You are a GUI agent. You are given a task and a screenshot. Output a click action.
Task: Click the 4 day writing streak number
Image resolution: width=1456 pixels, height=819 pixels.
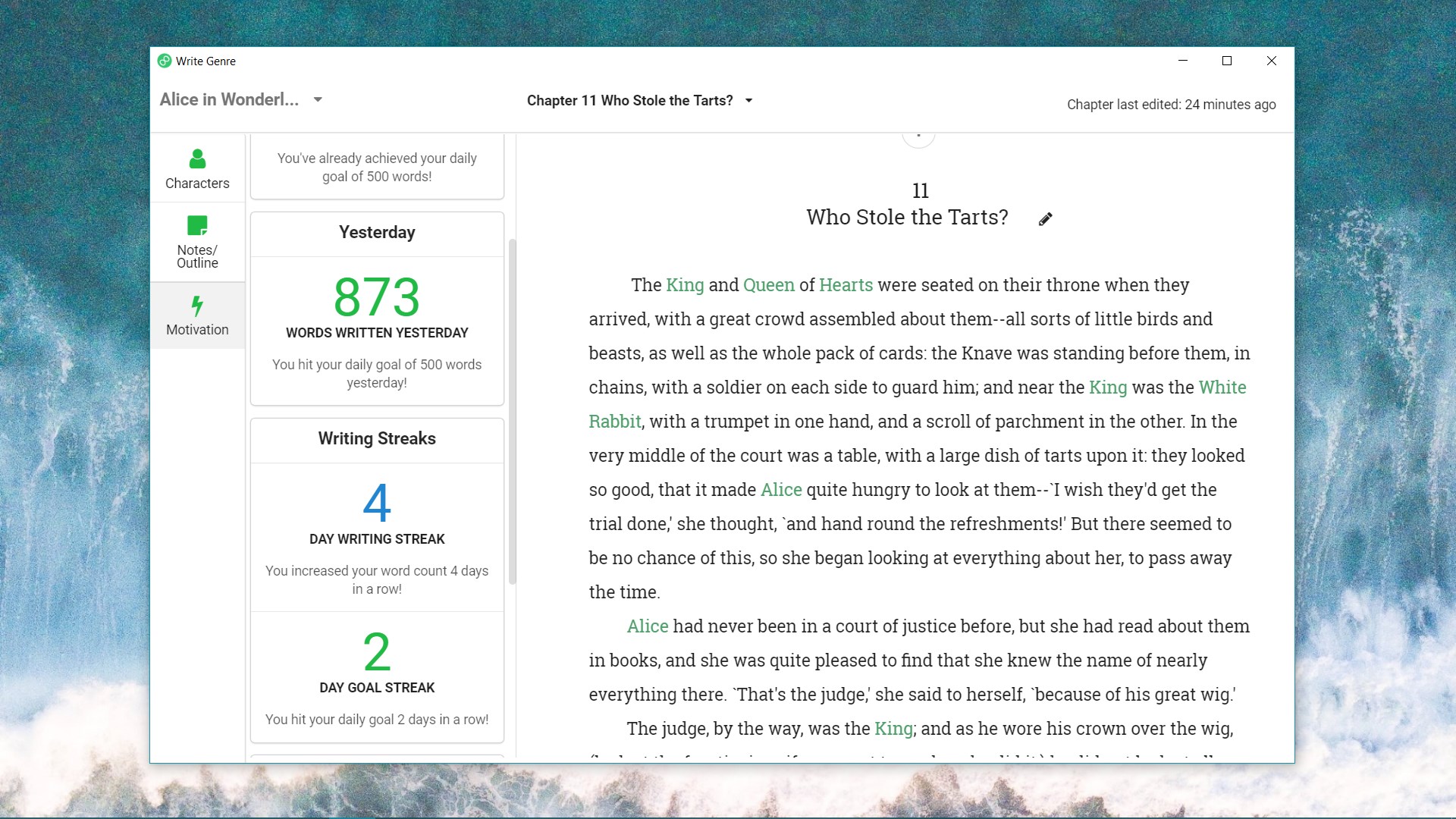(x=377, y=504)
